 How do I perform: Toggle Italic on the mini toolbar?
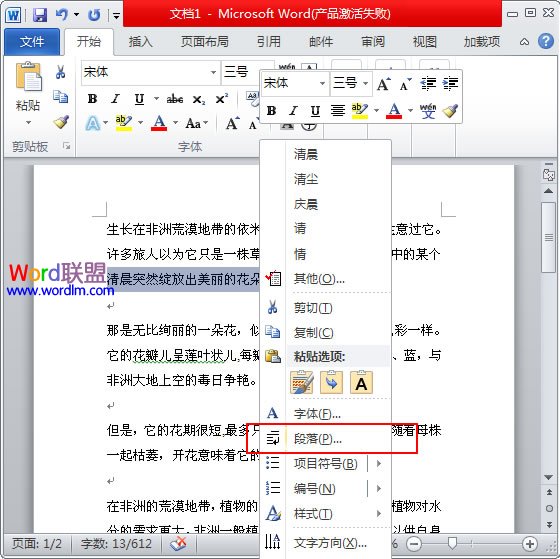[x=293, y=111]
